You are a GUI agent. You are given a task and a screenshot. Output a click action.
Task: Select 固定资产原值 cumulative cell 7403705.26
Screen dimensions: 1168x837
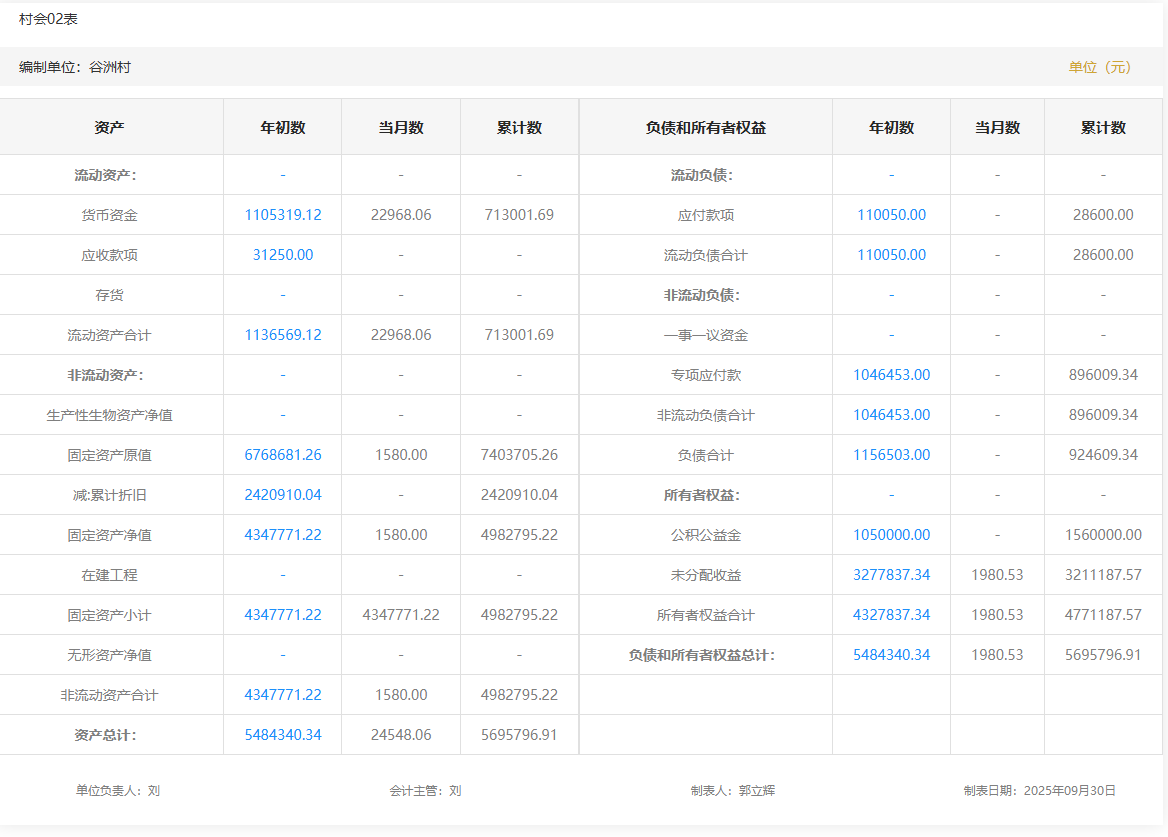tap(519, 455)
